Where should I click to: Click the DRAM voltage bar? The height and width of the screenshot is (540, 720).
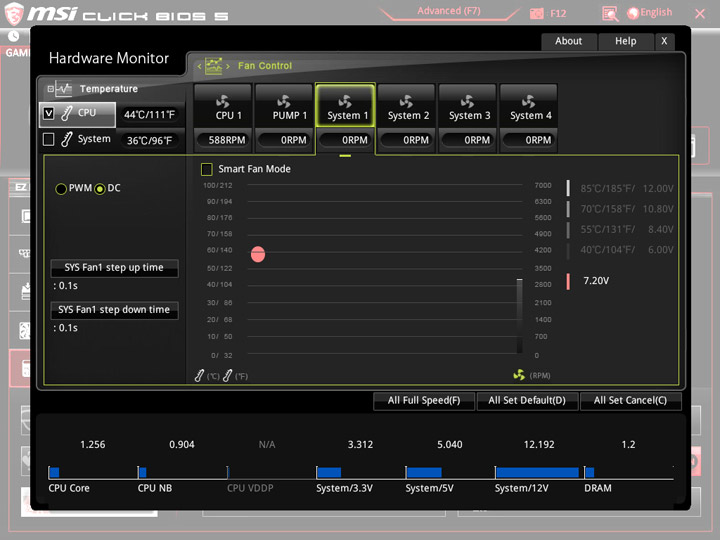click(x=590, y=472)
